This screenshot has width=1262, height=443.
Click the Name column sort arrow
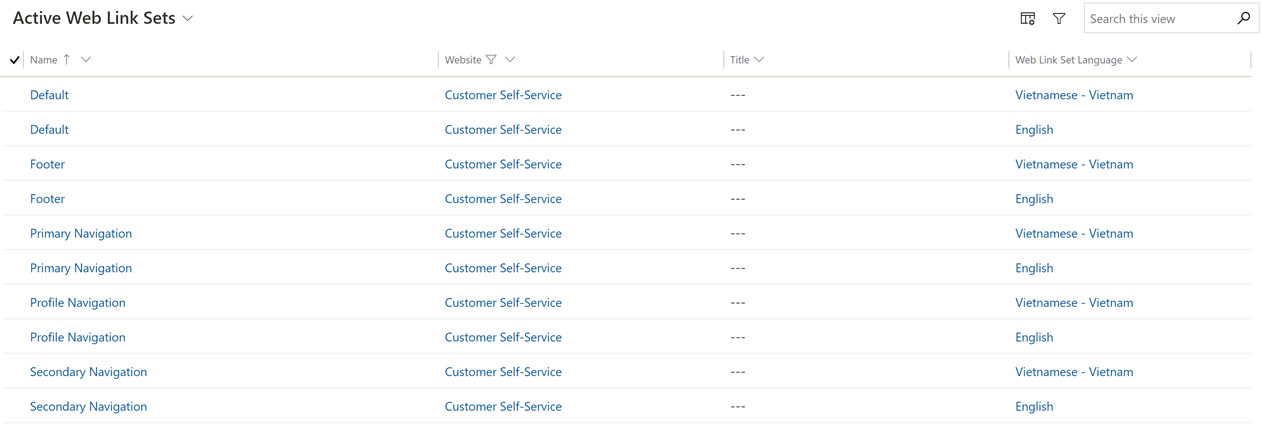(67, 60)
